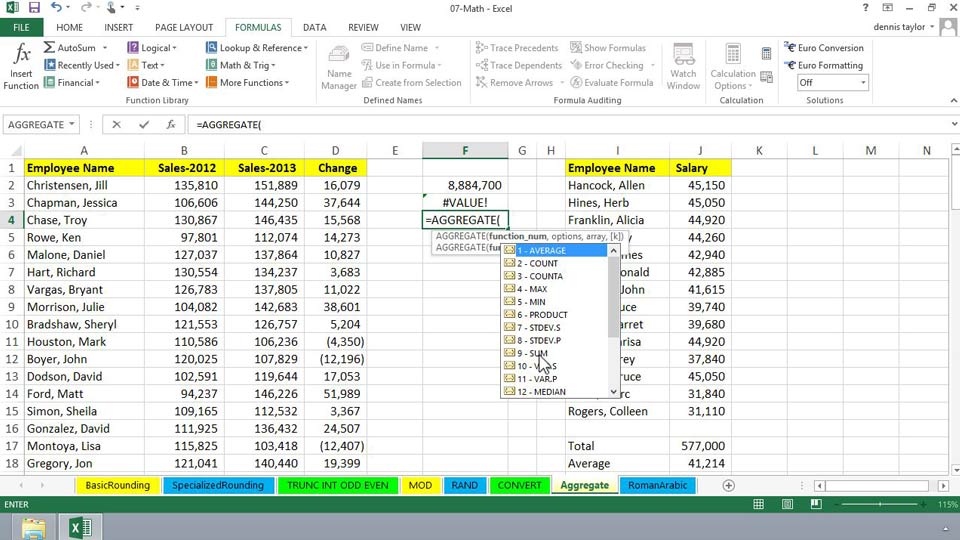Expand the Off dropdown under Euro Formatting
Viewport: 960px width, 540px height.
[861, 83]
